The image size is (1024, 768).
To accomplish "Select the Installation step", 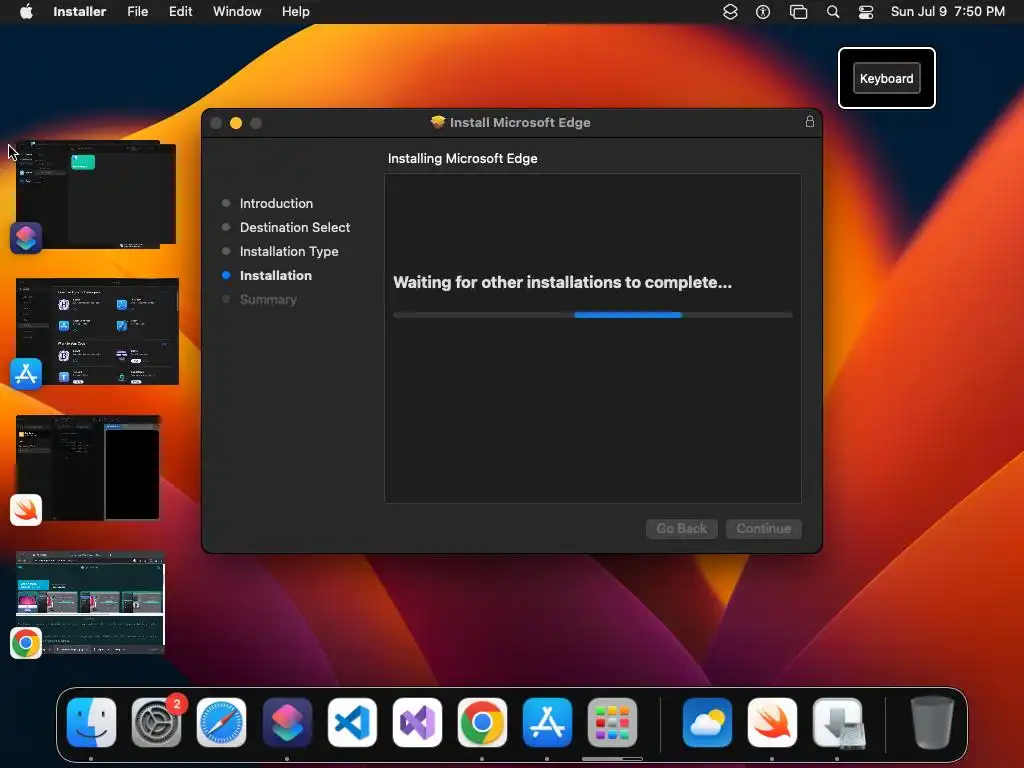I will click(x=276, y=276).
